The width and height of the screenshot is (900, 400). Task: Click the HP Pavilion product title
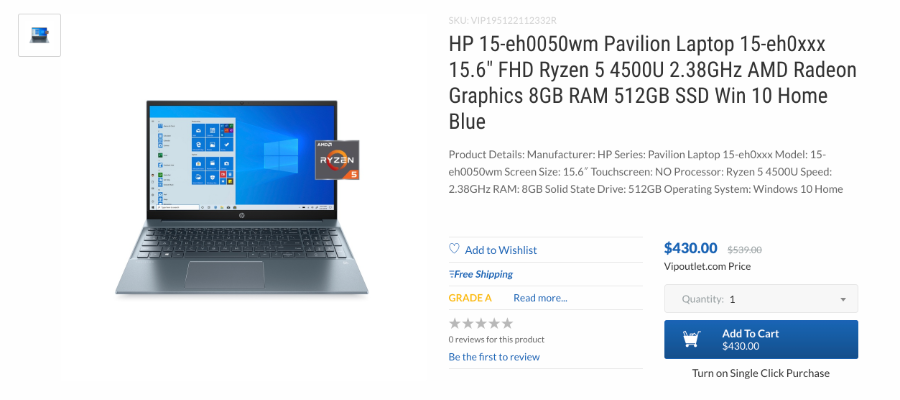pos(653,83)
